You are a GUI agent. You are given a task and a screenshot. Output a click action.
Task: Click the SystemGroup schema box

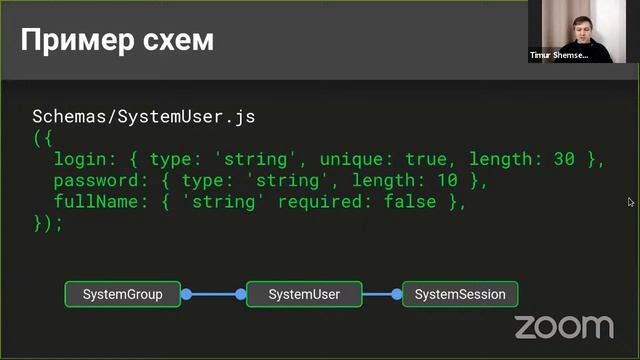coord(122,294)
